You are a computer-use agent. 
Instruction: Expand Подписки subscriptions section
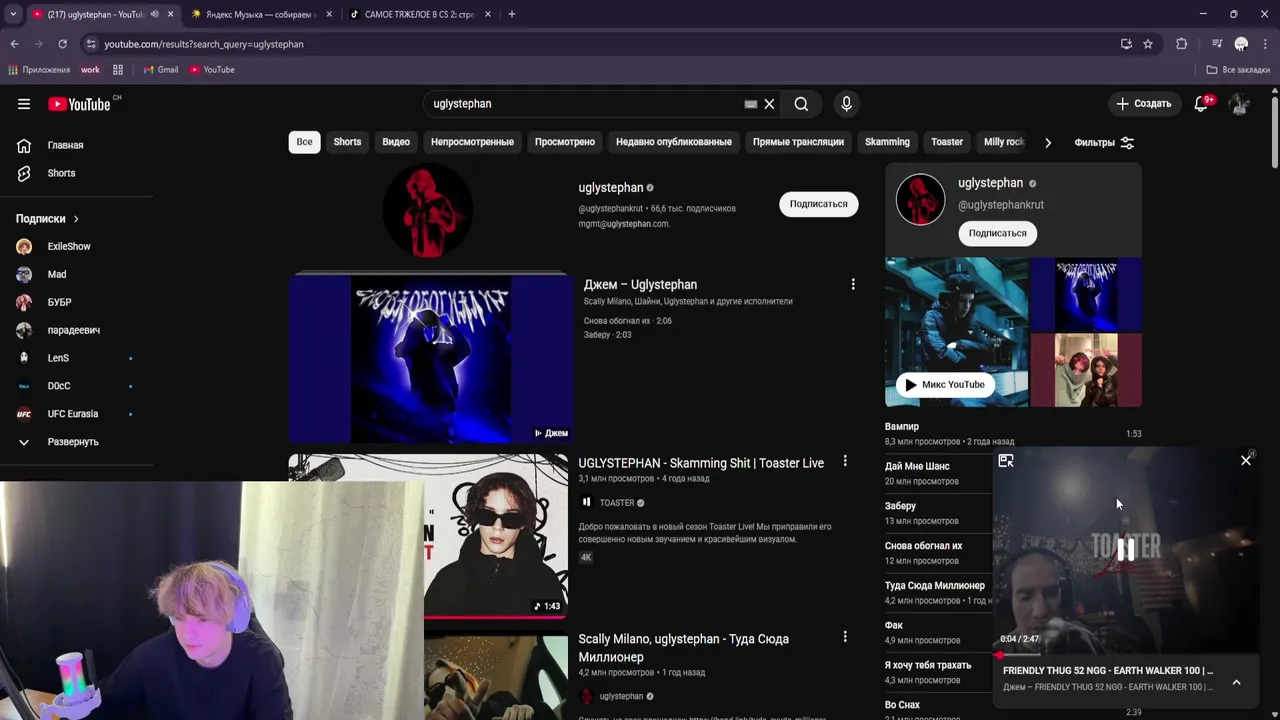pyautogui.click(x=47, y=219)
